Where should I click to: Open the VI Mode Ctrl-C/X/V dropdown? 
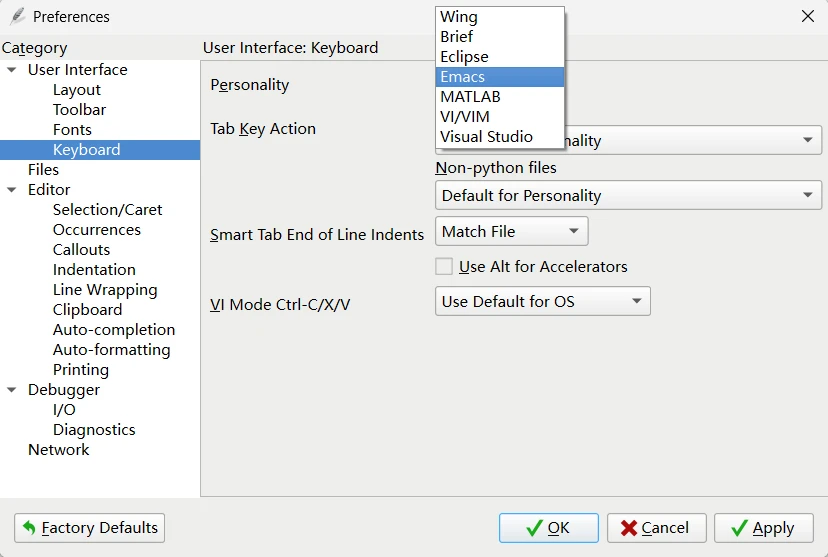542,301
